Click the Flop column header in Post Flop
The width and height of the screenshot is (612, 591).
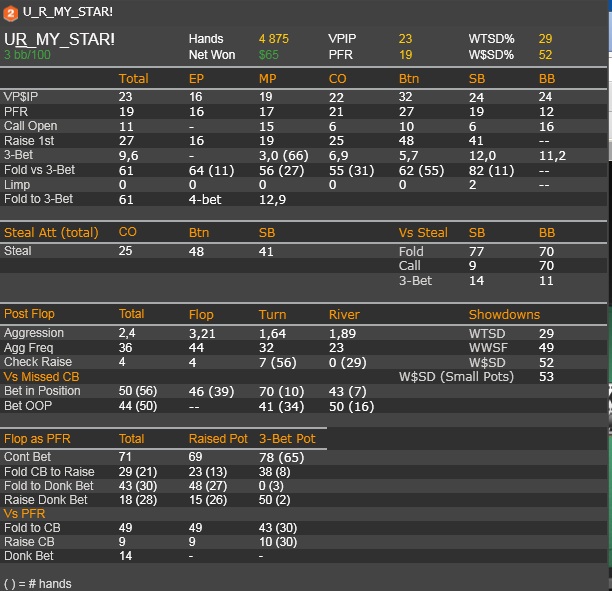201,315
